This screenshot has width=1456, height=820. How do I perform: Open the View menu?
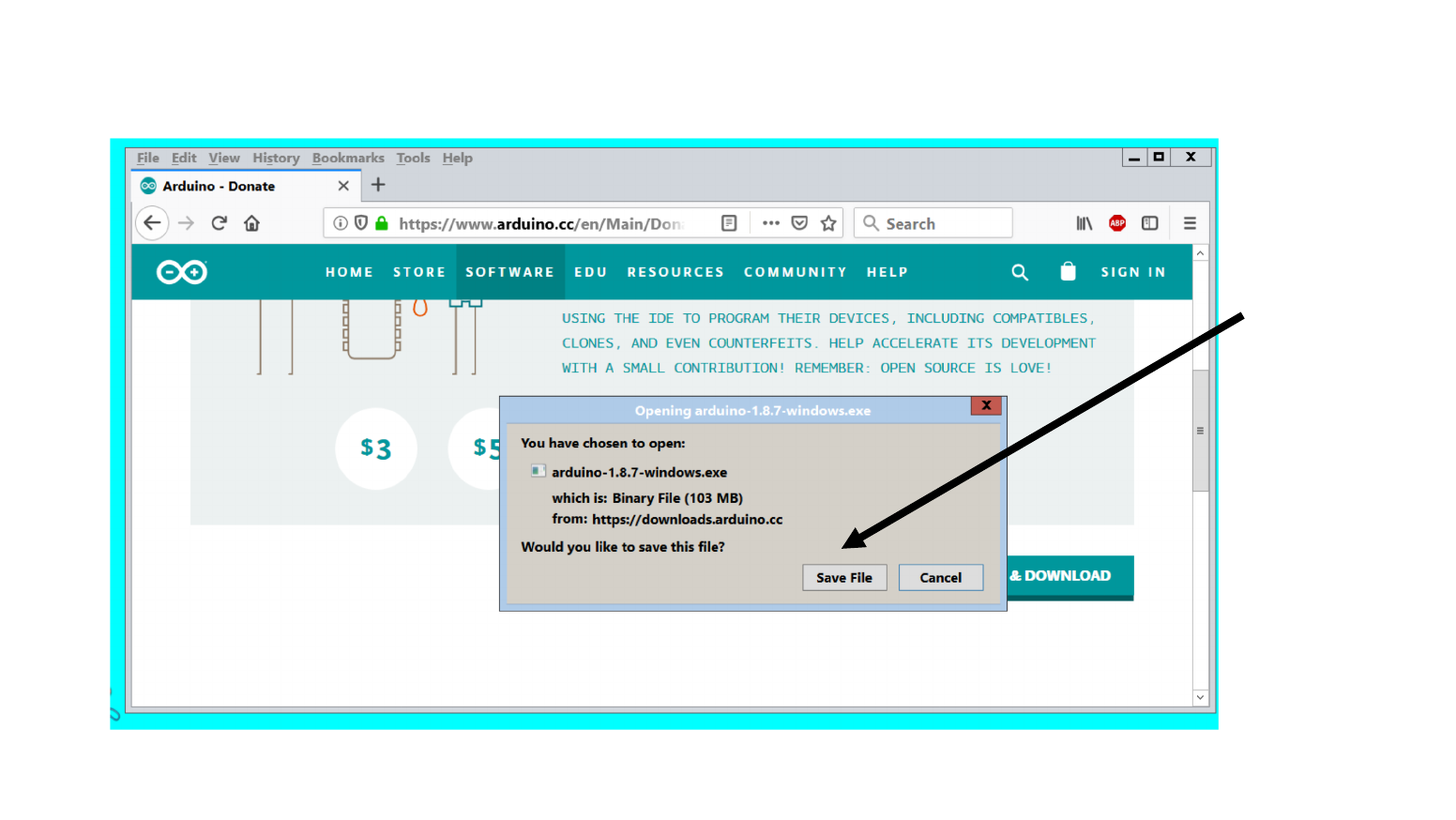[224, 158]
